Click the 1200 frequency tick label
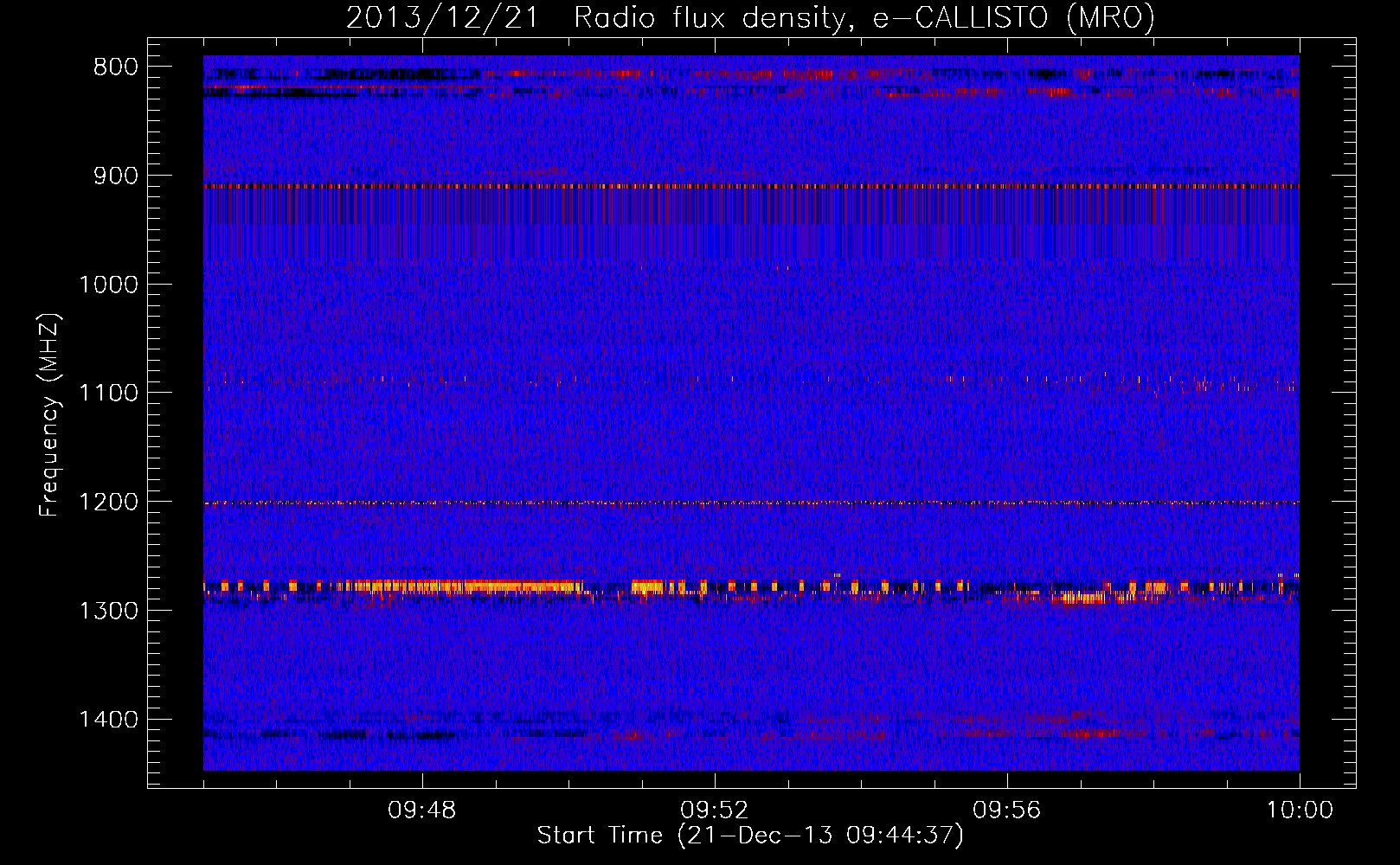1400x865 pixels. click(x=108, y=502)
